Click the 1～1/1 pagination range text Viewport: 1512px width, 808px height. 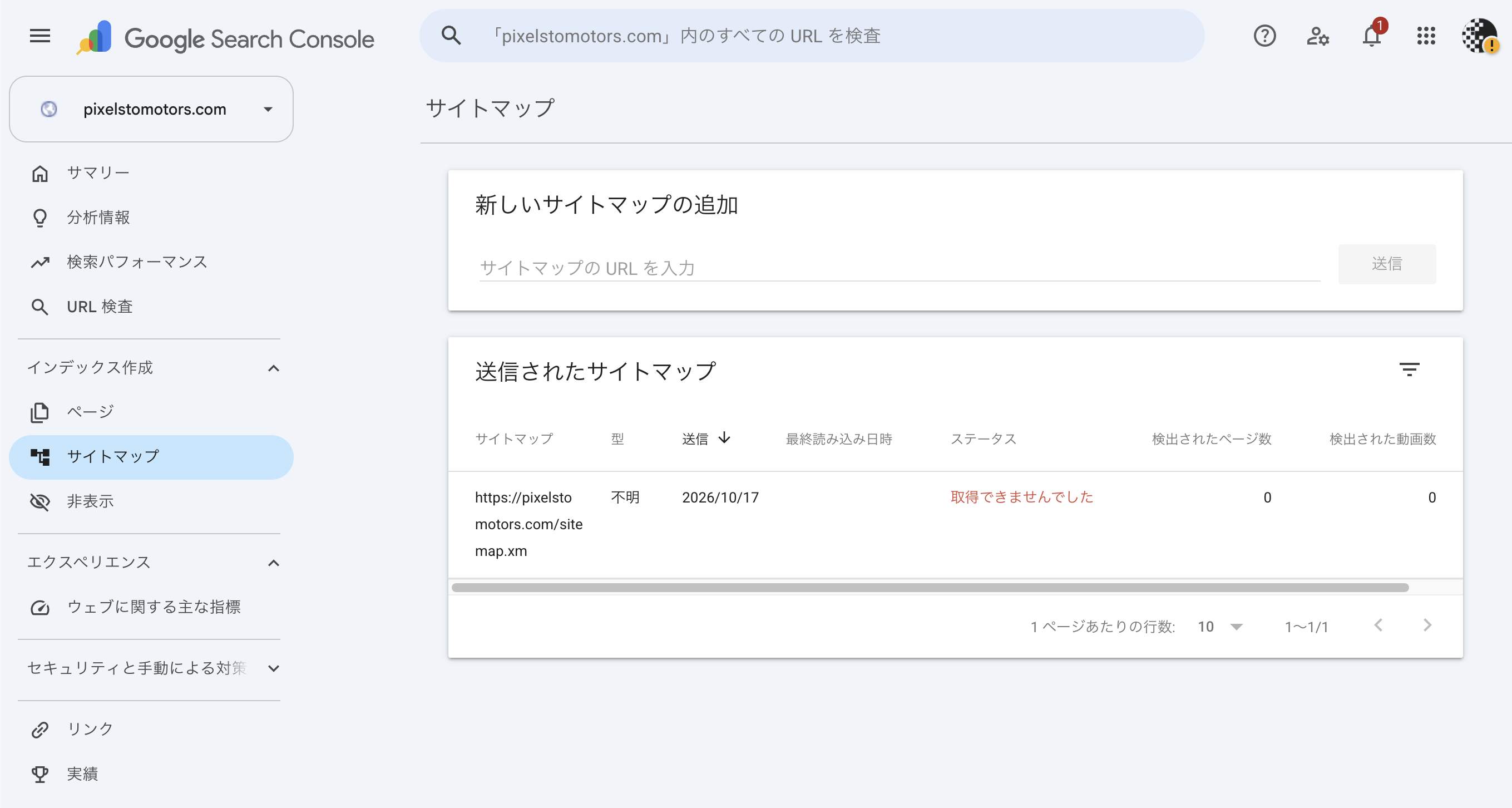1306,627
